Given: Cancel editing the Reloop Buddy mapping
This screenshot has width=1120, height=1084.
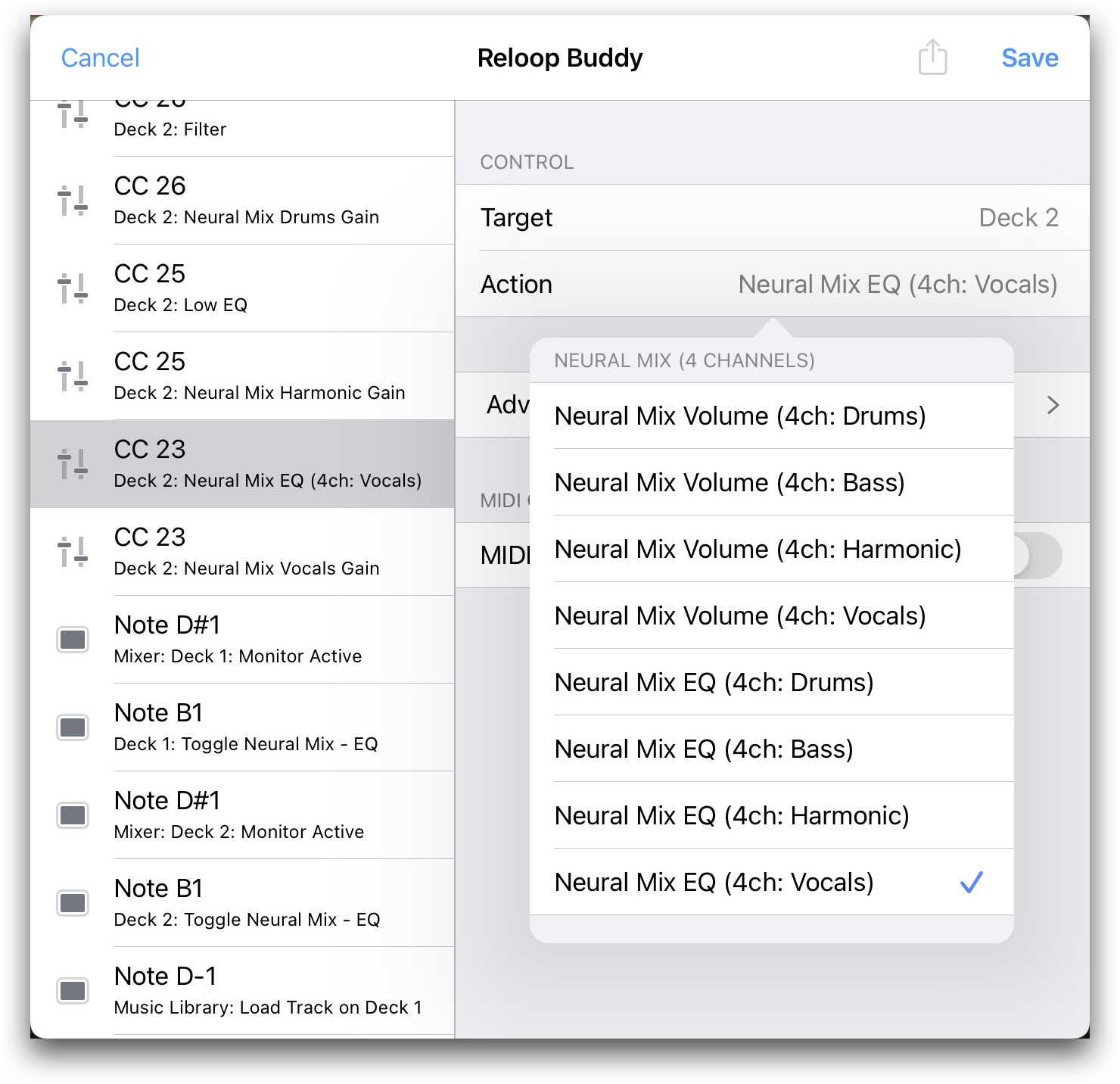Looking at the screenshot, I should [x=100, y=58].
